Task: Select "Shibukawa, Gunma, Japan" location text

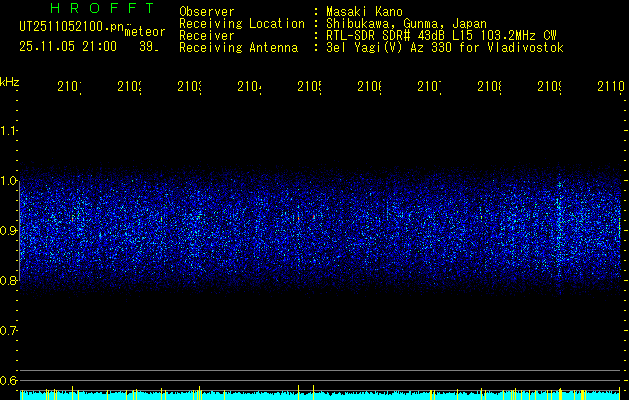Action: pyautogui.click(x=406, y=24)
